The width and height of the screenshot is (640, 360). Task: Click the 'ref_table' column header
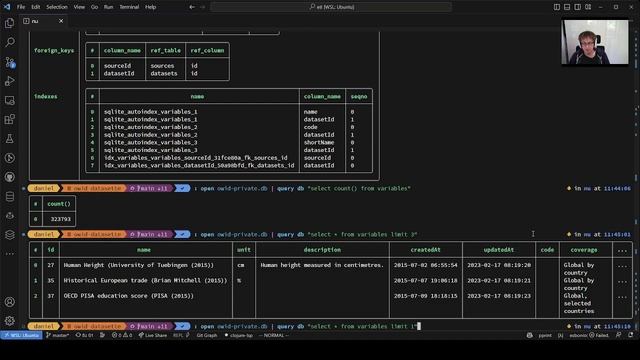(165, 51)
